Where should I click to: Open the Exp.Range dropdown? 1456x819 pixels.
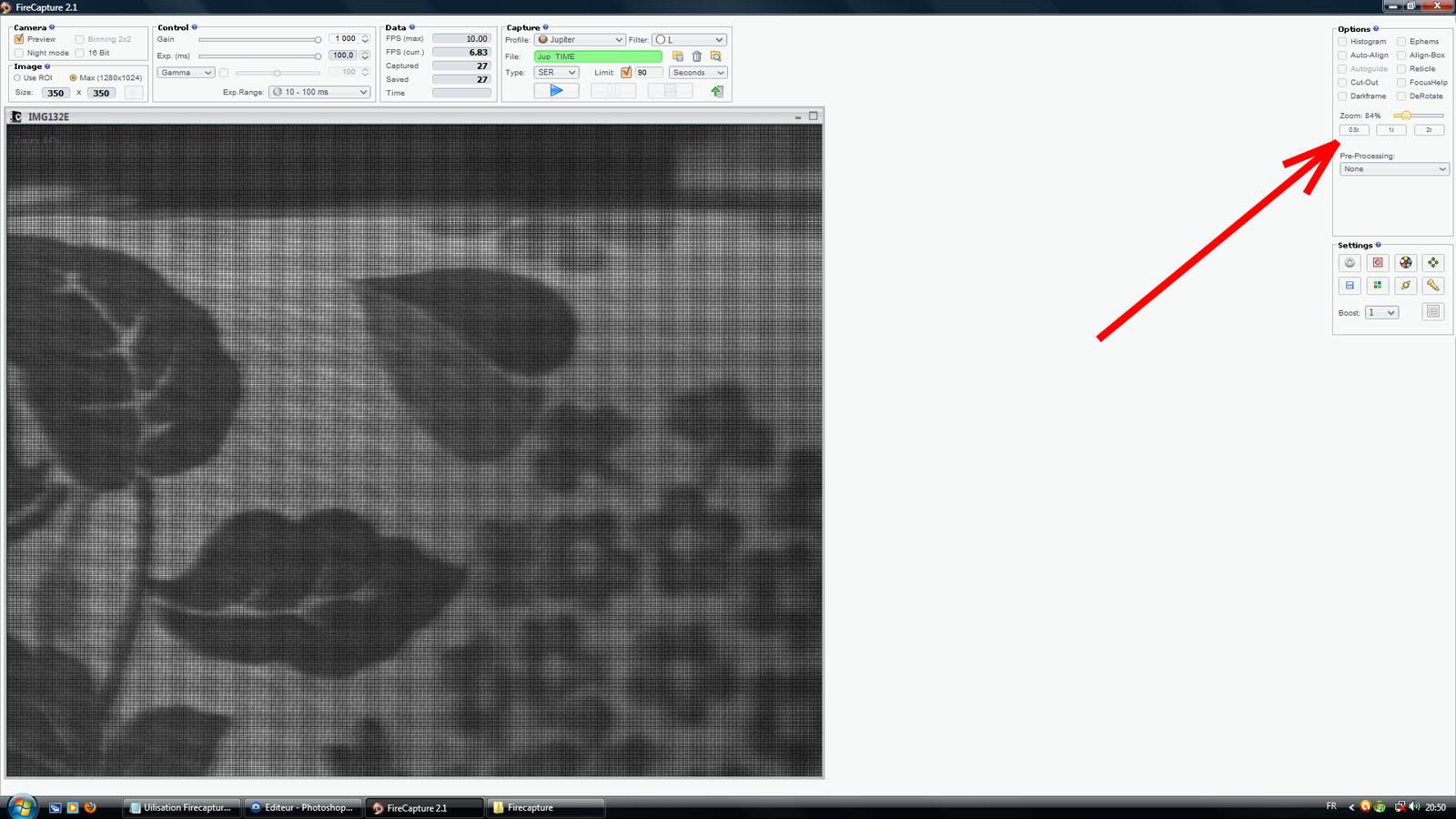[319, 92]
